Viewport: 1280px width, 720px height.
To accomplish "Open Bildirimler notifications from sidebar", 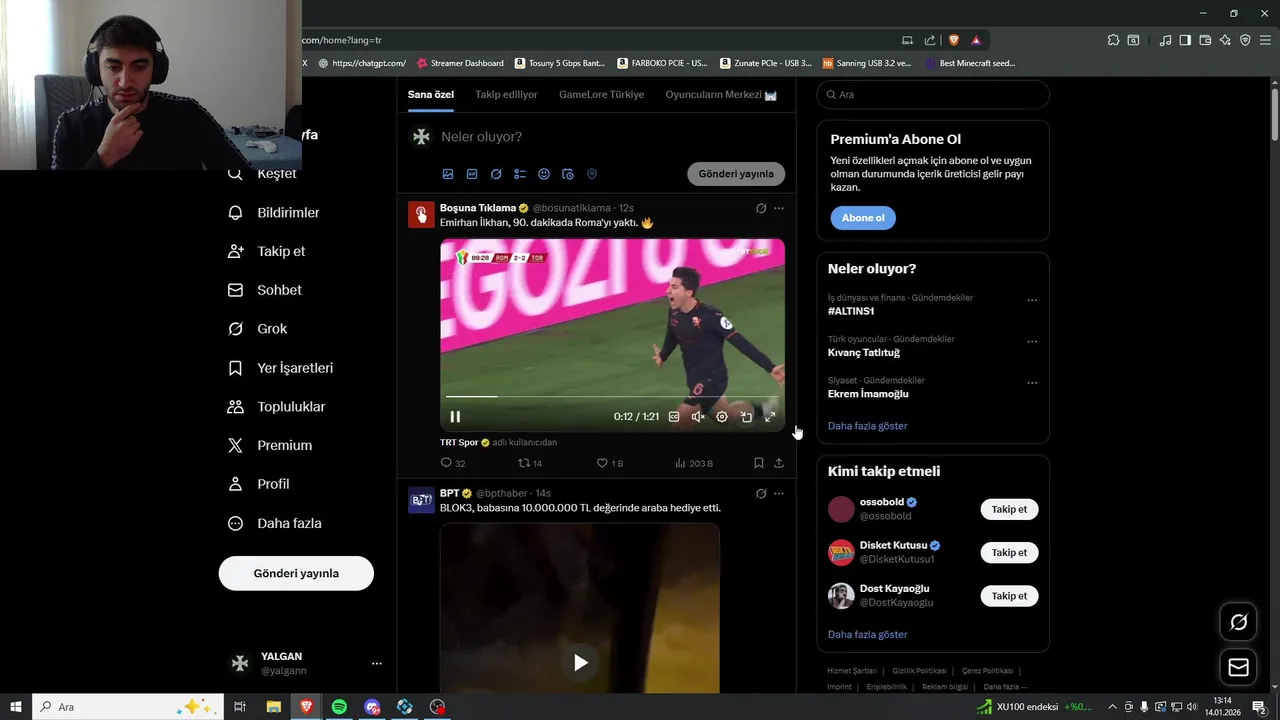I will (273, 212).
